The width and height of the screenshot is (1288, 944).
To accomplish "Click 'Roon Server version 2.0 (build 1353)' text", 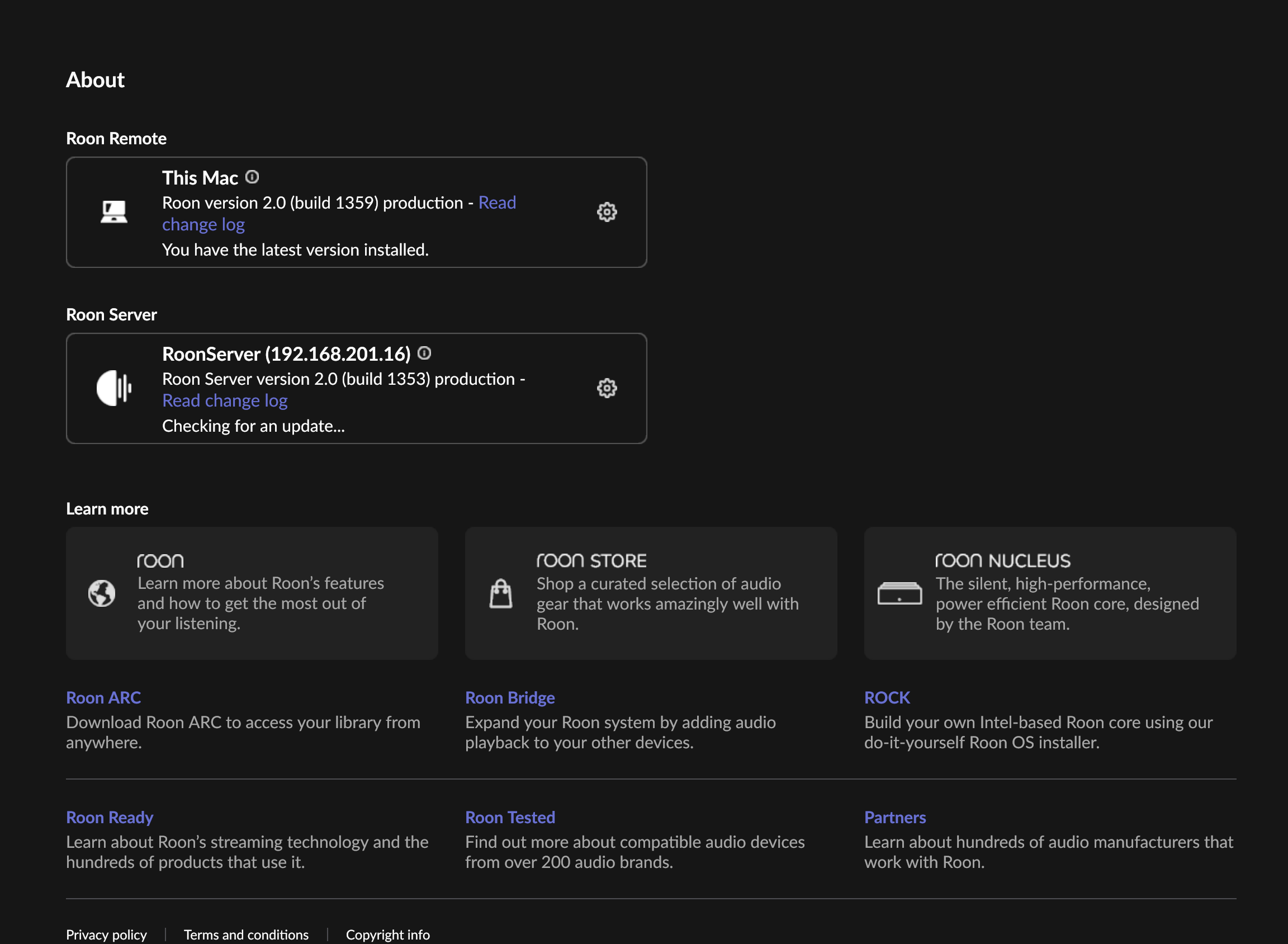I will tap(296, 379).
